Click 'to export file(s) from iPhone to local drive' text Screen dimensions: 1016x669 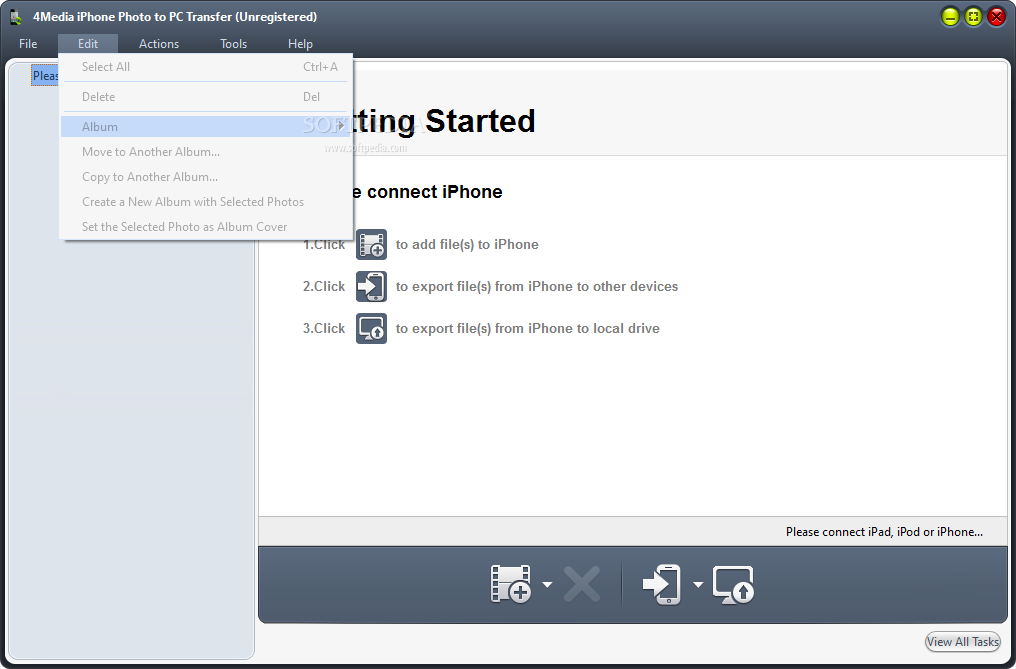coord(527,329)
